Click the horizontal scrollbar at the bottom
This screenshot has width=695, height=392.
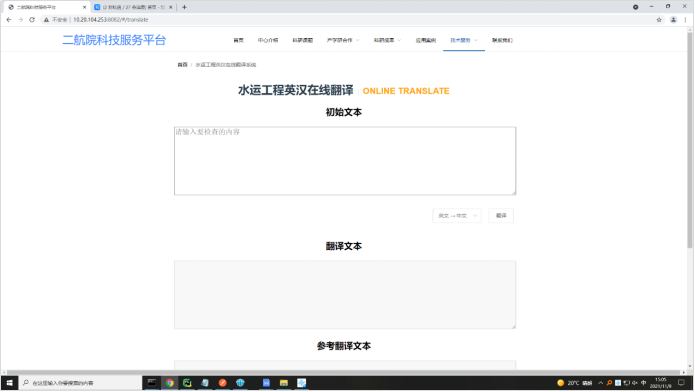(344, 372)
